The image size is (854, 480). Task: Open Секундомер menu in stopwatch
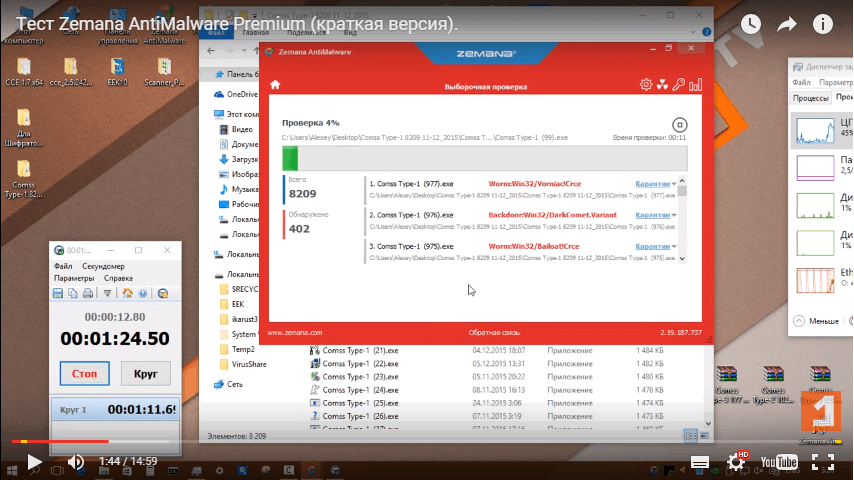103,266
